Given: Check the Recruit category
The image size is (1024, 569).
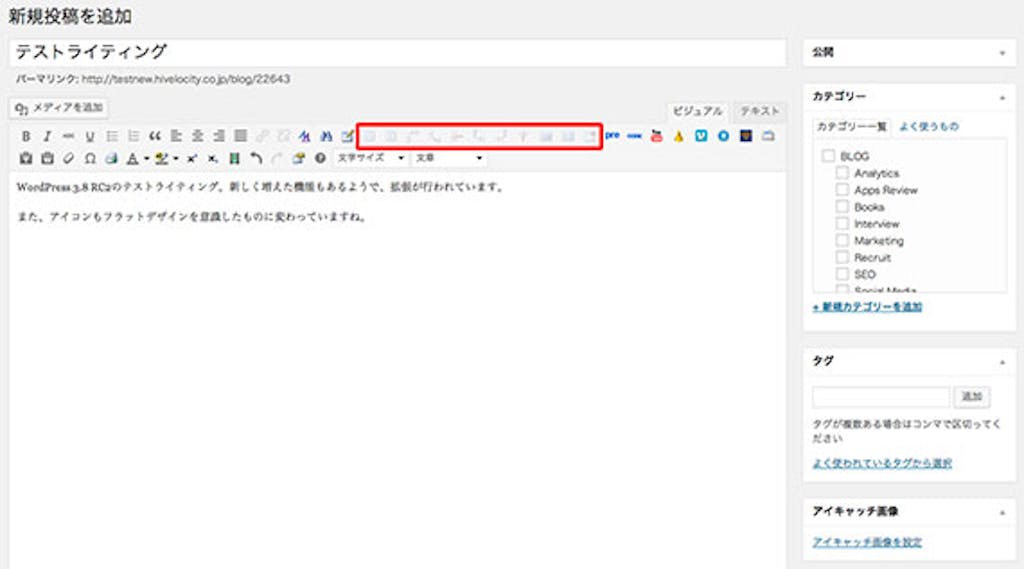Looking at the screenshot, I should pyautogui.click(x=842, y=257).
